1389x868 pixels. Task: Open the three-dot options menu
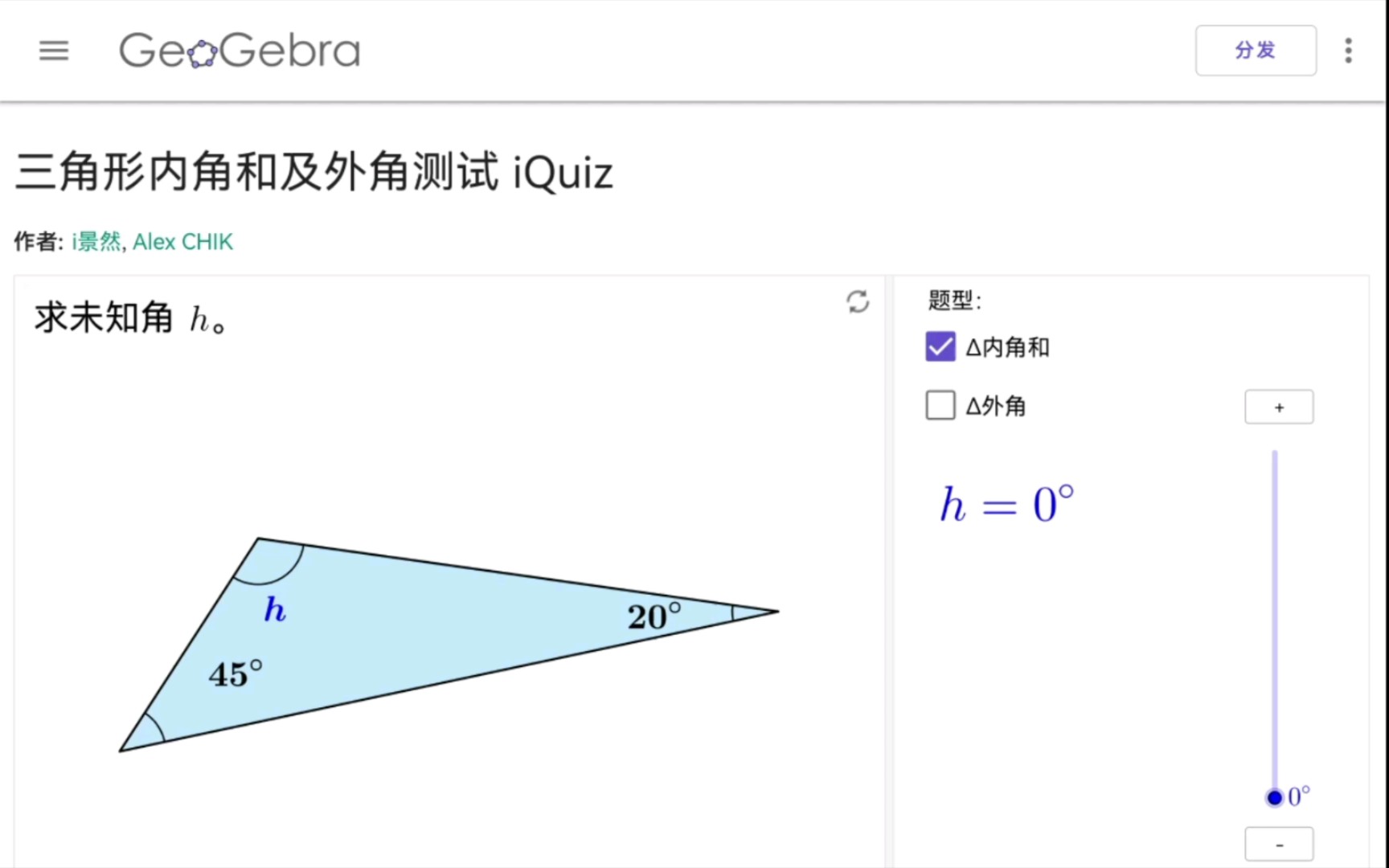point(1347,51)
